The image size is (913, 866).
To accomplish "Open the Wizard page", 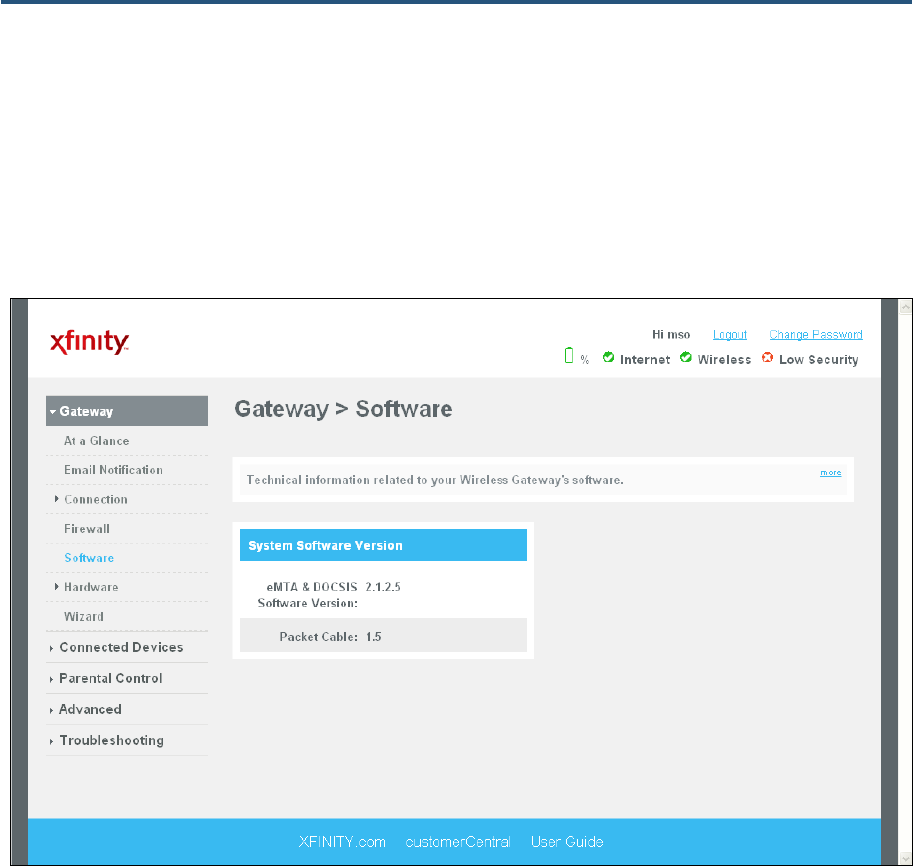I will click(84, 616).
